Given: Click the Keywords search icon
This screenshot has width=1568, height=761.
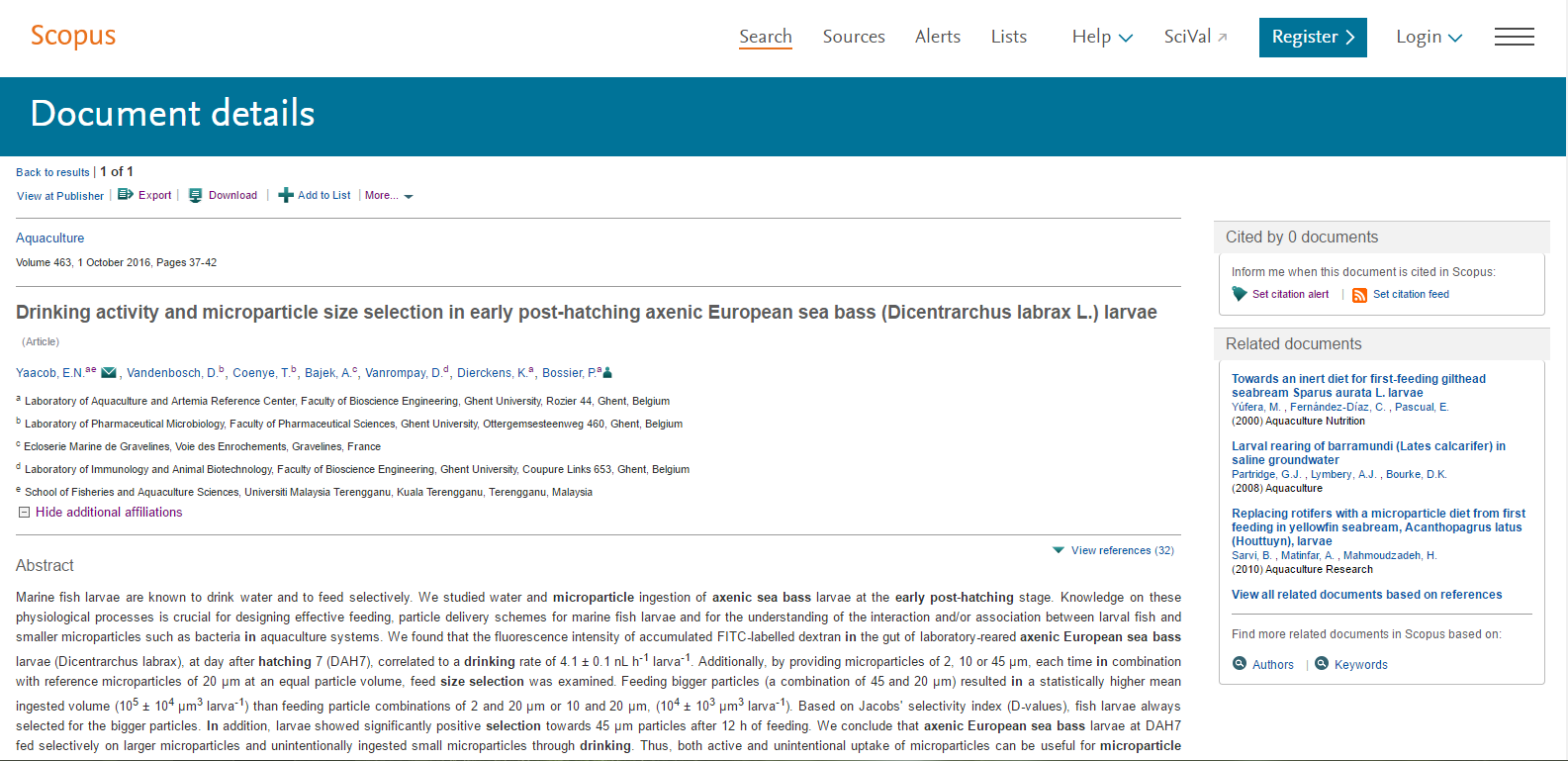Looking at the screenshot, I should (1322, 663).
